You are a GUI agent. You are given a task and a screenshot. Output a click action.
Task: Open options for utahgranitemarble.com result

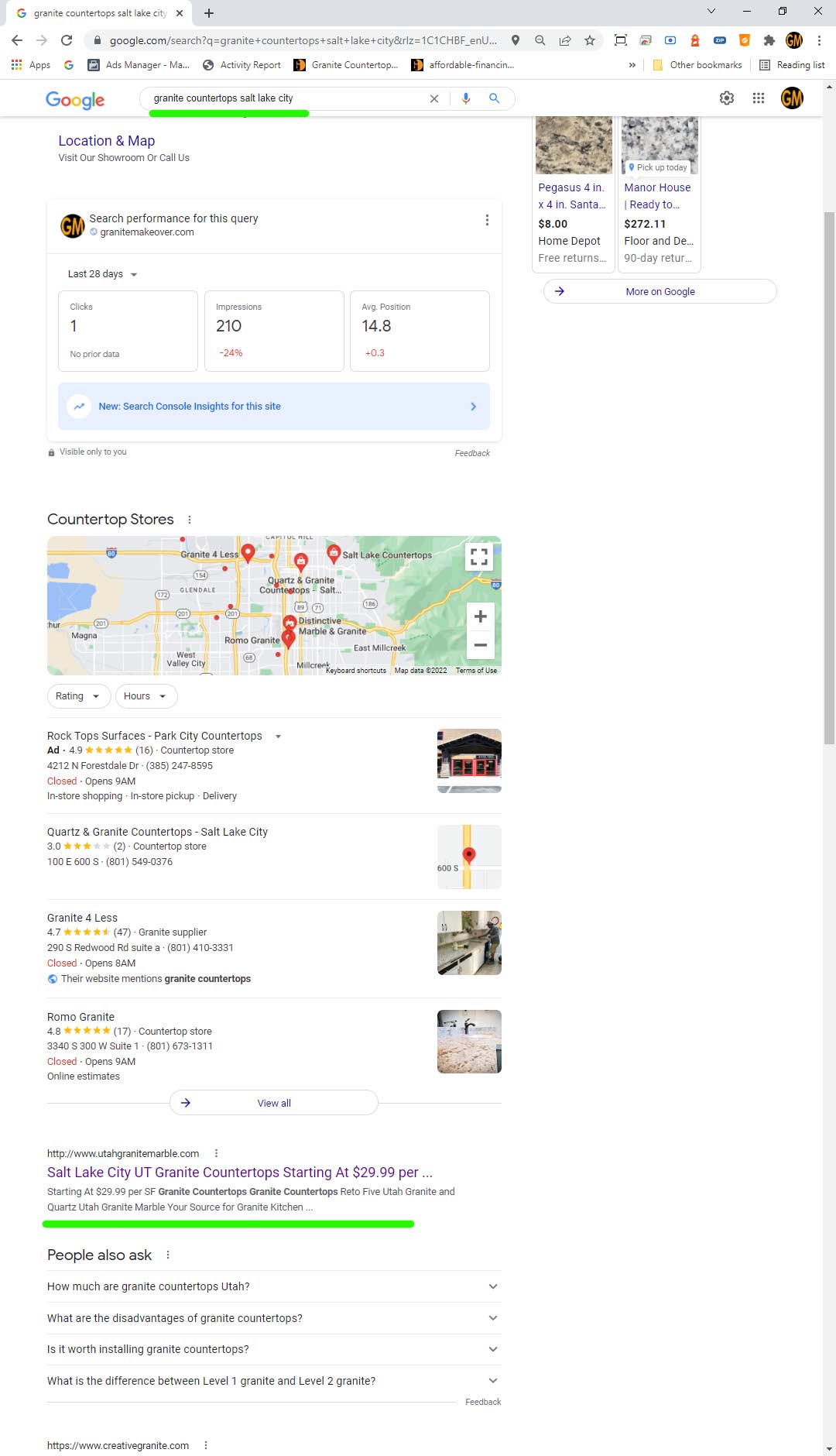[x=216, y=1153]
